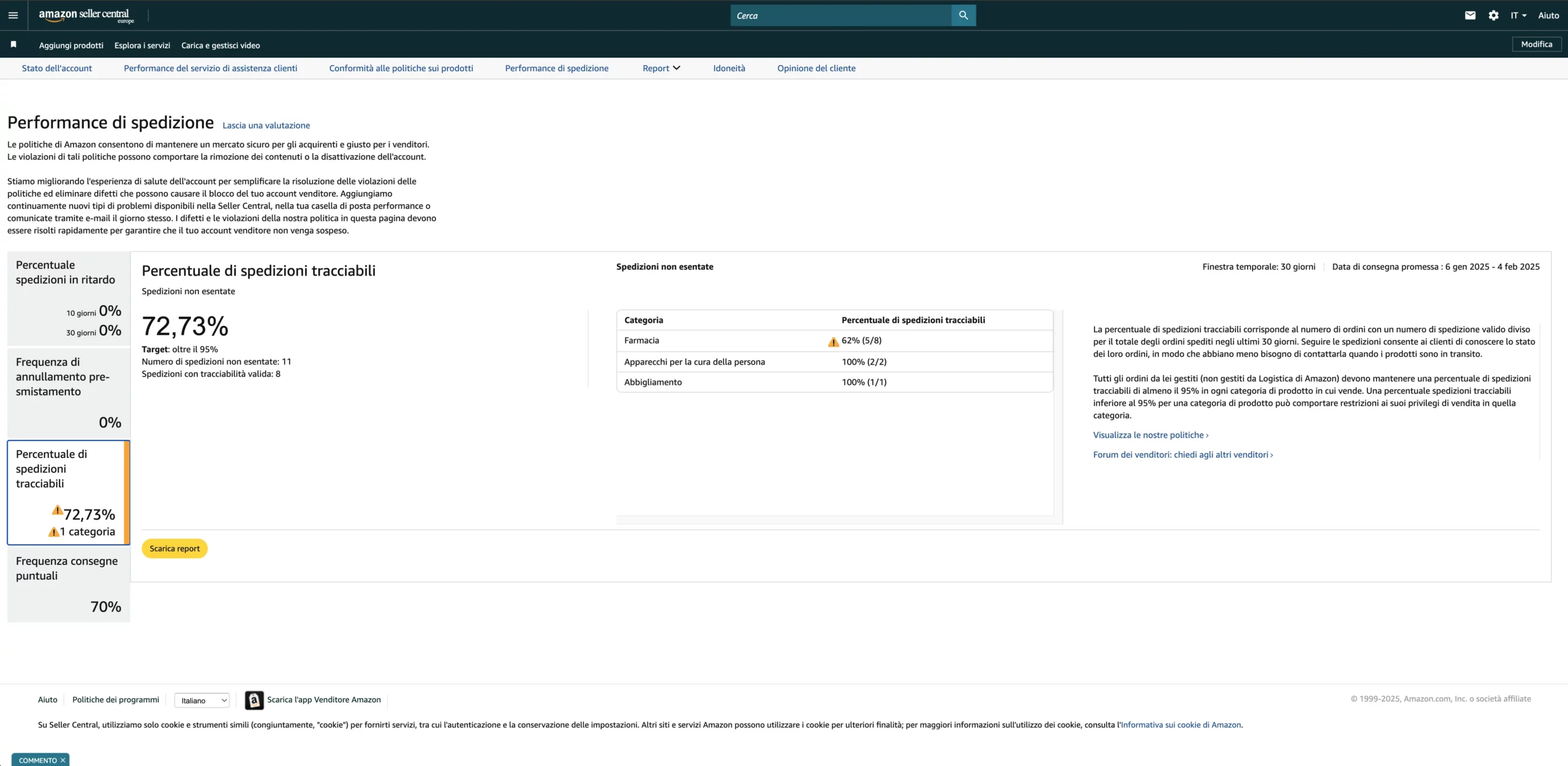
Task: Click the search magnifier button
Action: coord(963,15)
